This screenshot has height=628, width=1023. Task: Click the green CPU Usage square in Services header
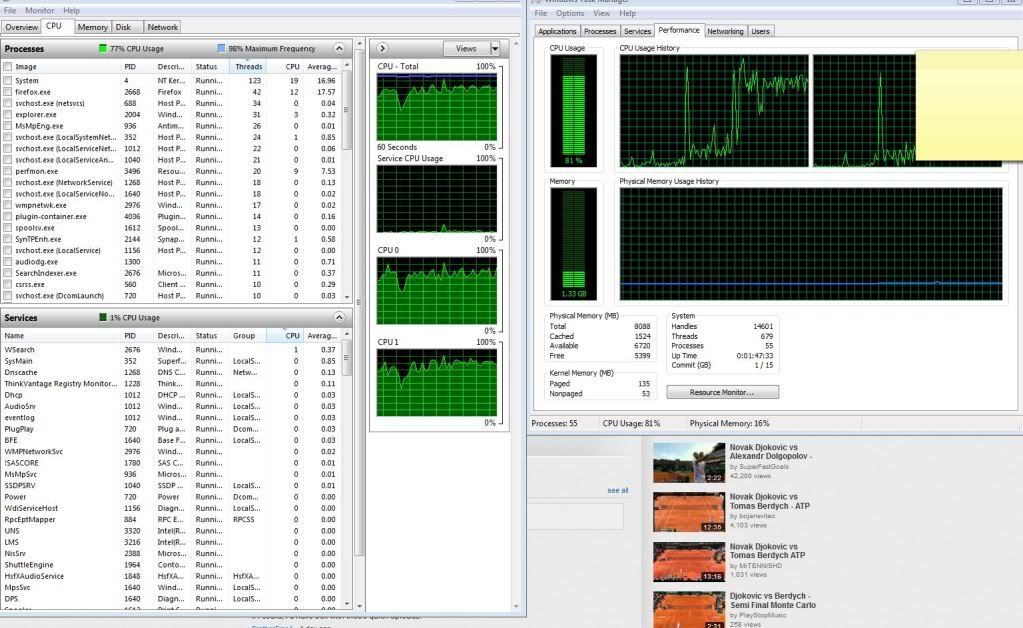104,318
